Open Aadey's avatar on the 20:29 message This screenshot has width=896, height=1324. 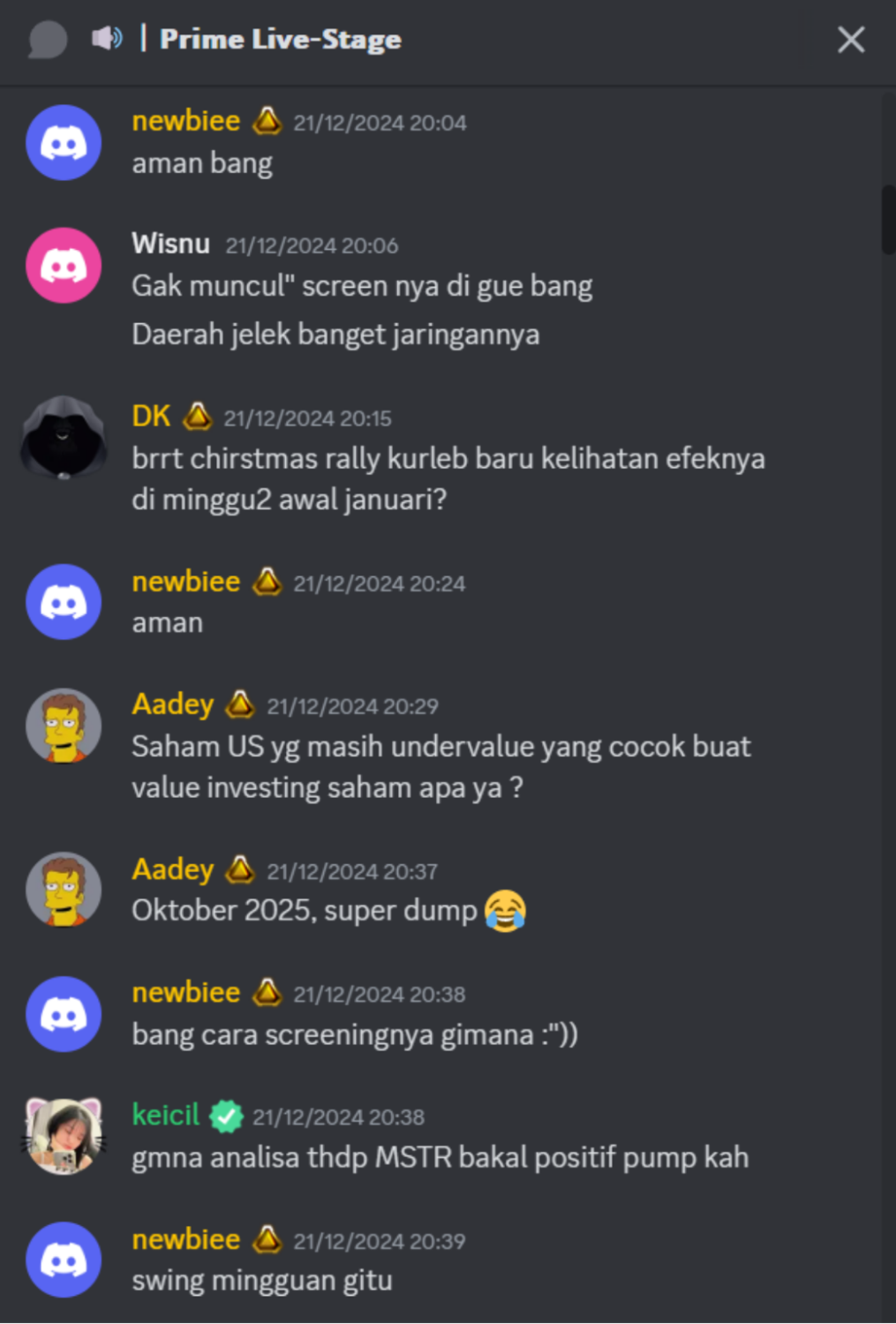pyautogui.click(x=64, y=726)
